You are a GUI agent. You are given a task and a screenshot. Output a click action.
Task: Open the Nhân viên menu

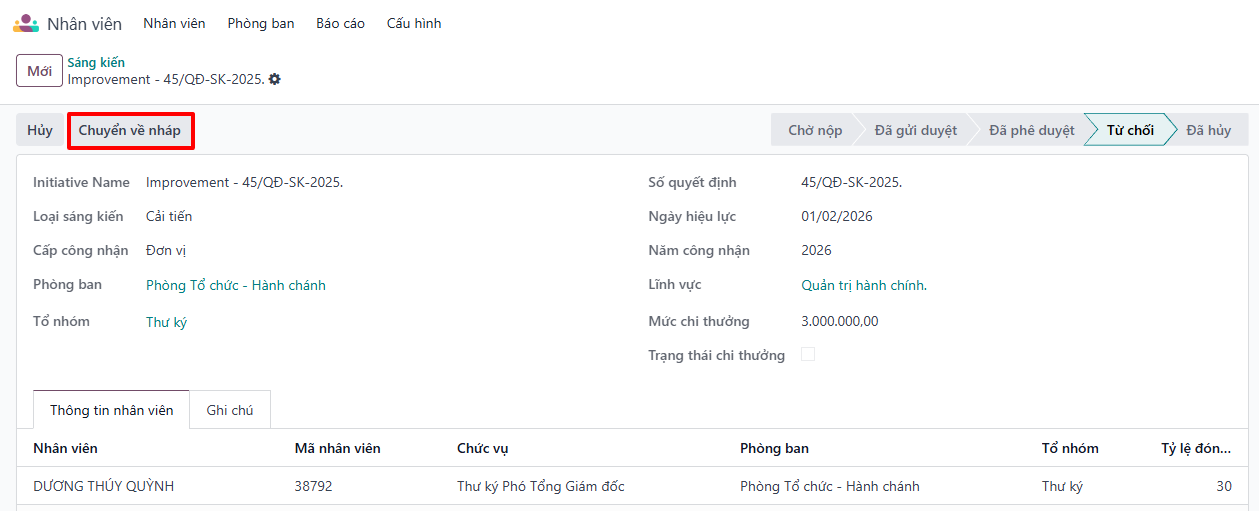point(174,23)
